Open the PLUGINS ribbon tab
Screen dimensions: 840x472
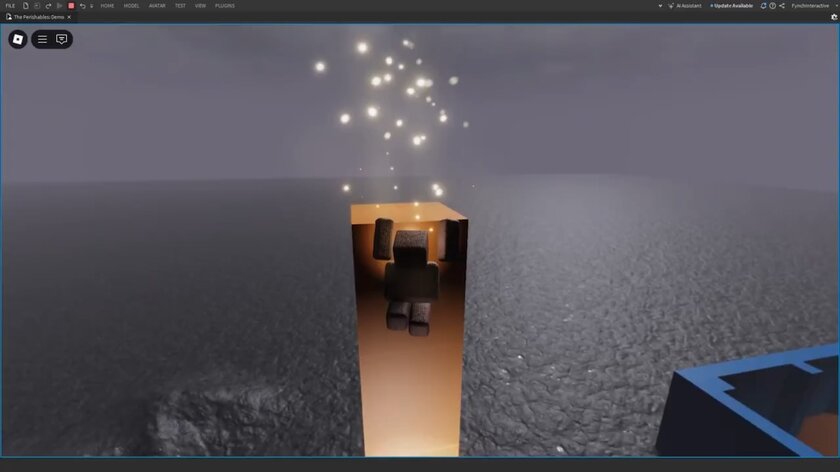[225, 6]
